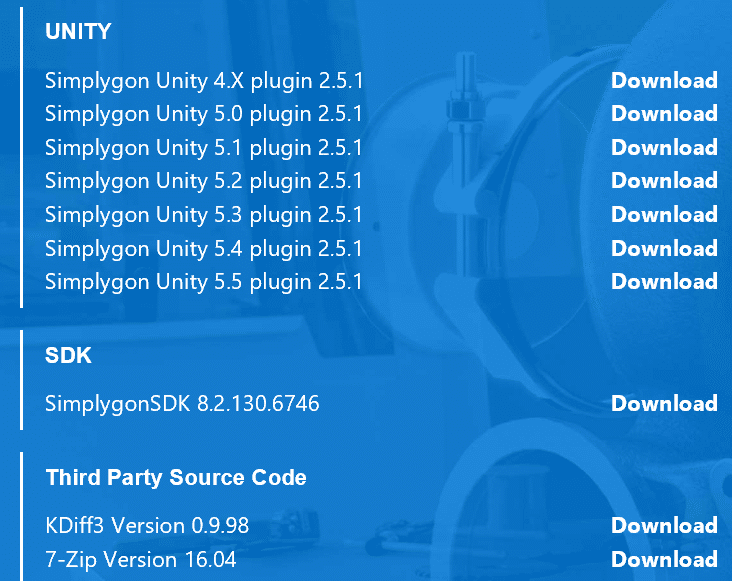Download Simplygon Unity 5.1 plugin
The image size is (732, 581).
(x=664, y=147)
